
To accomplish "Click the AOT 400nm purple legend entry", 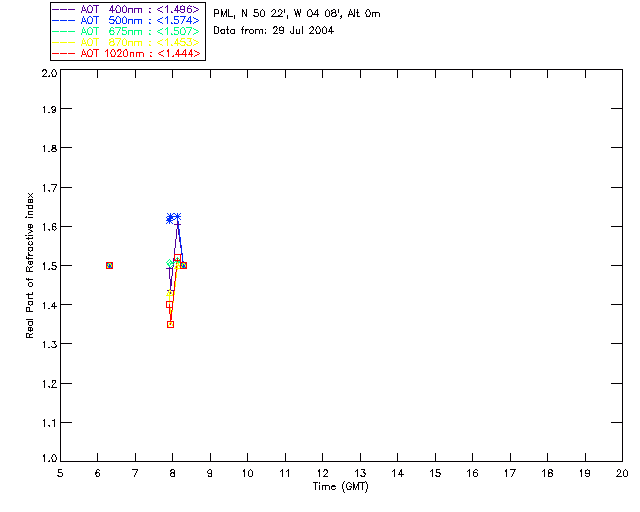I will click(x=126, y=9).
